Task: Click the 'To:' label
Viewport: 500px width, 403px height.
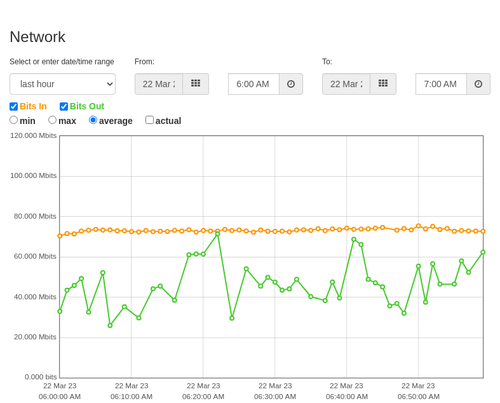Action: [x=327, y=62]
